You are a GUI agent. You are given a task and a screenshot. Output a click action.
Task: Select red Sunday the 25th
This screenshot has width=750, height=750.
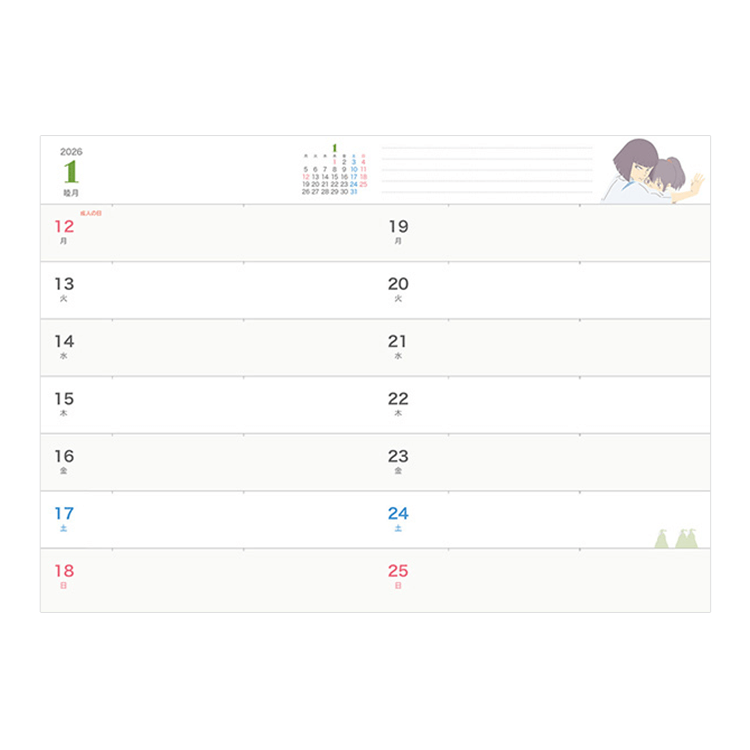tap(398, 572)
